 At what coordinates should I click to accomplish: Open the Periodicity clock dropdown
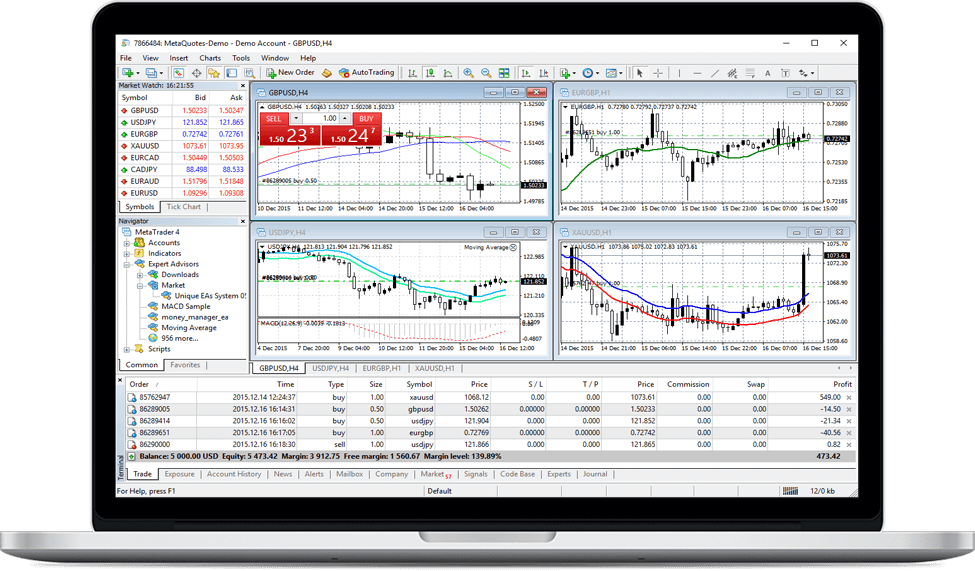(590, 73)
